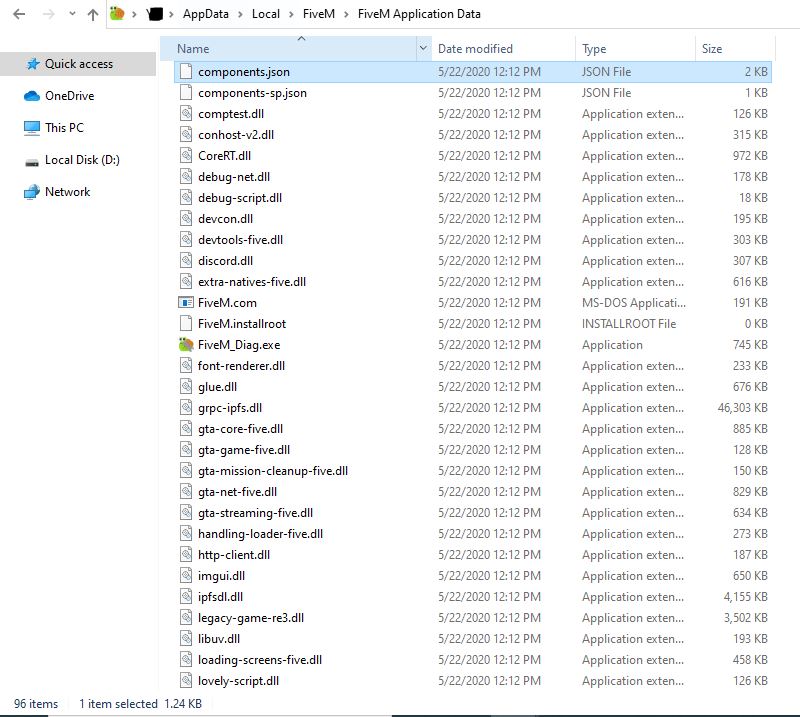Viewport: 800px width, 717px height.
Task: Select libuv.dll file name
Action: [x=219, y=639]
